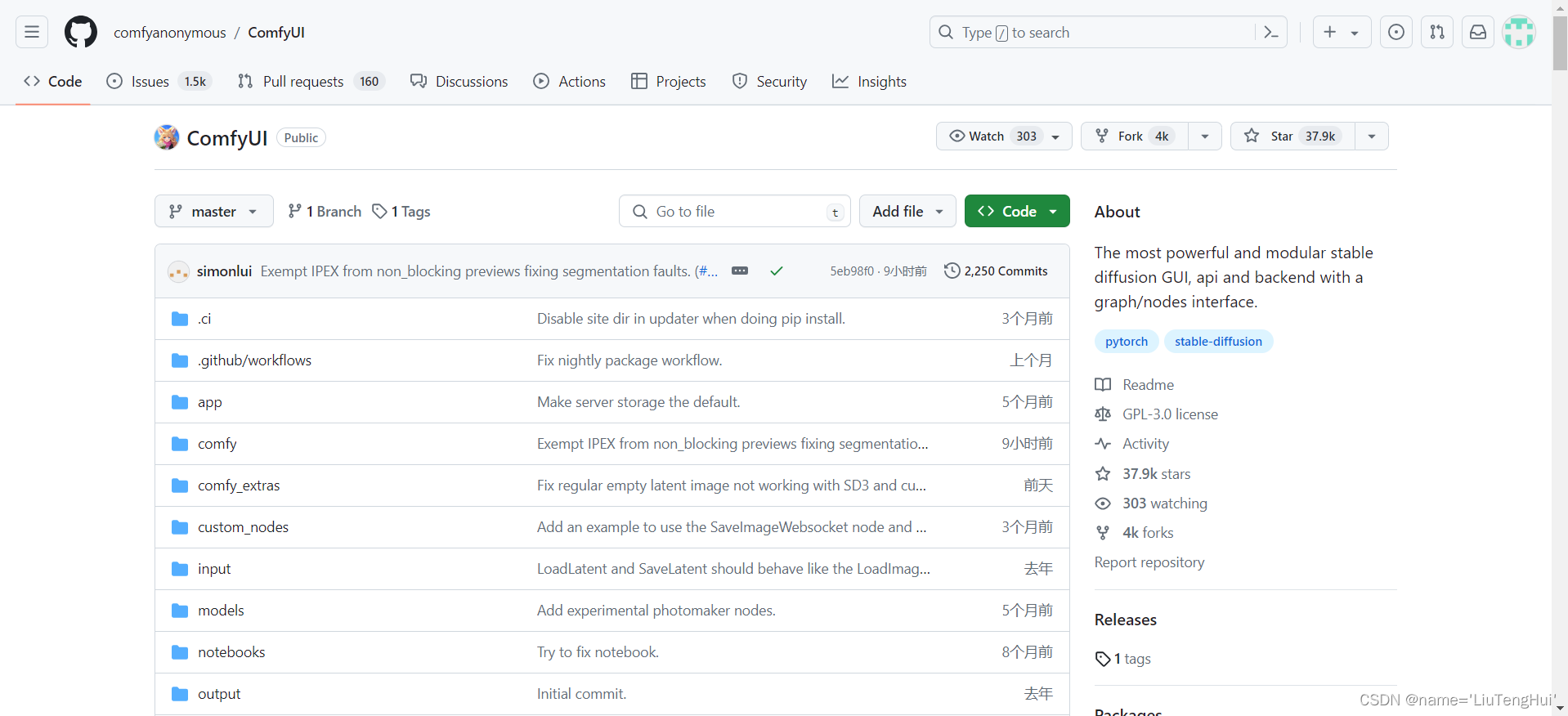Click the folder icon for comfy_extras
Viewport: 1568px width, 716px height.
pos(180,486)
